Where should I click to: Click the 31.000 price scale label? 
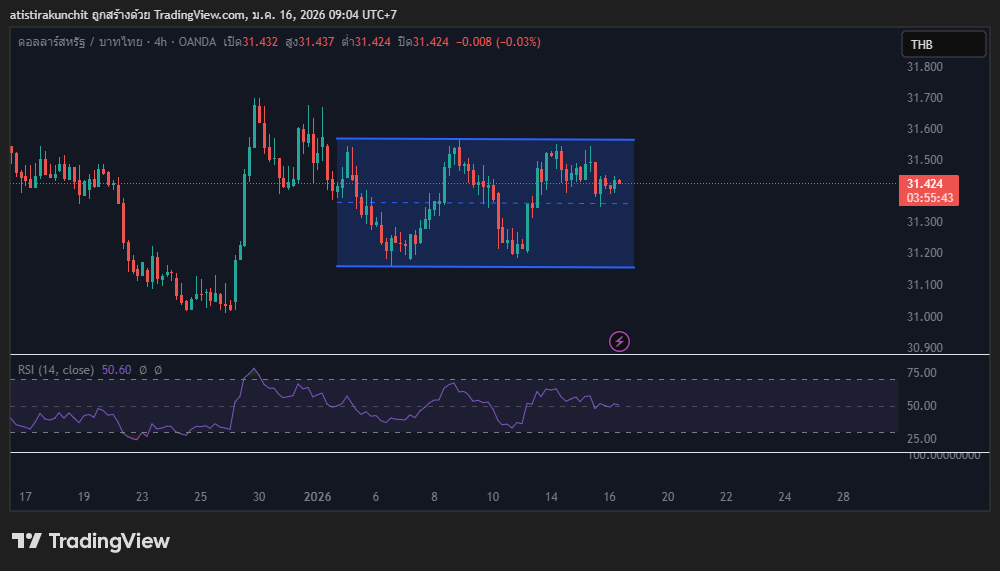(x=924, y=316)
